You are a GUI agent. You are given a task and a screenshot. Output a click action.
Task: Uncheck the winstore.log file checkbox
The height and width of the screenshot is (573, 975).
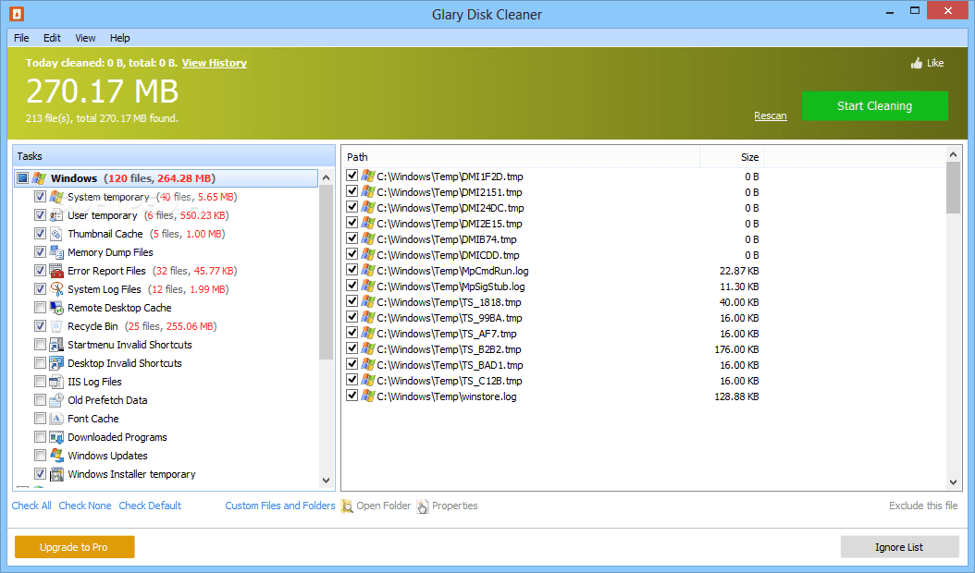pos(352,396)
